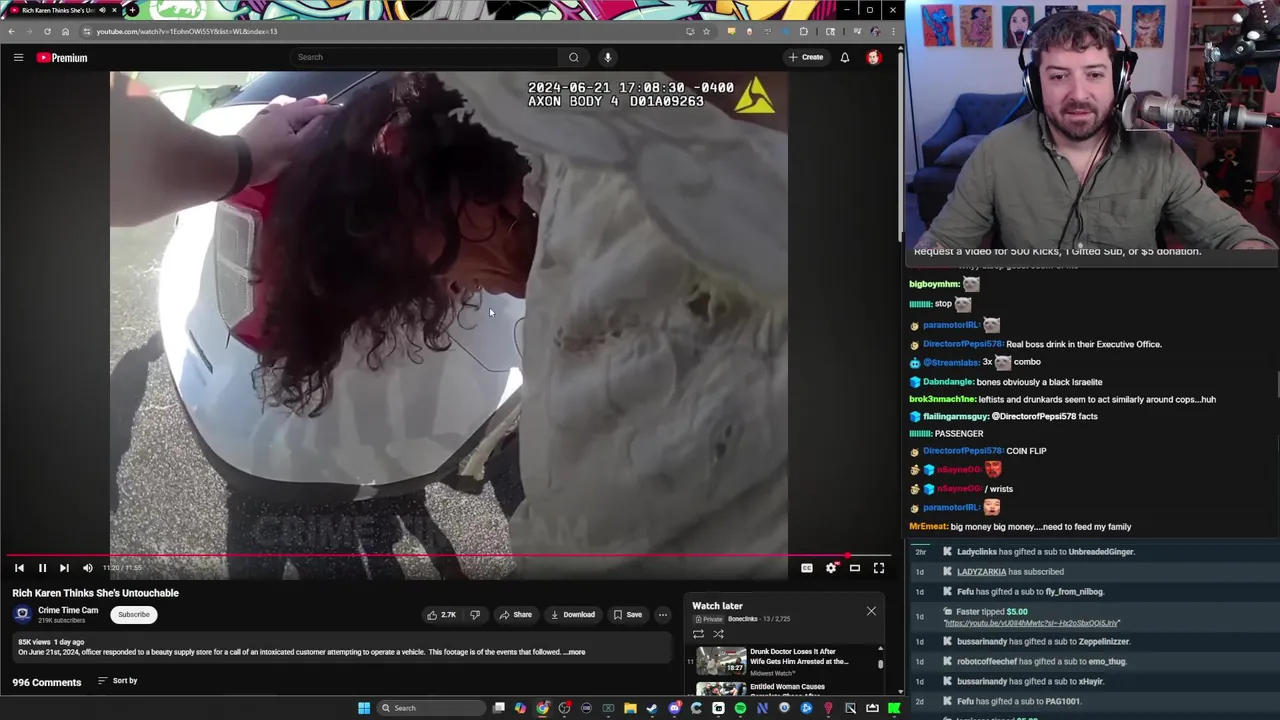Go to YouTube Premium home logo
This screenshot has height=720, width=1280.
coord(62,58)
